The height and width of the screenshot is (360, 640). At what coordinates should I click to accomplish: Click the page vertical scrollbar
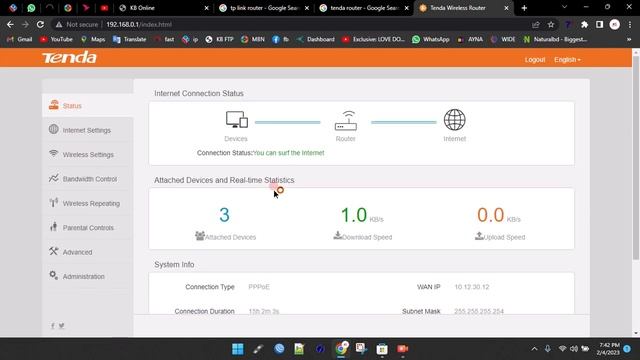click(636, 158)
